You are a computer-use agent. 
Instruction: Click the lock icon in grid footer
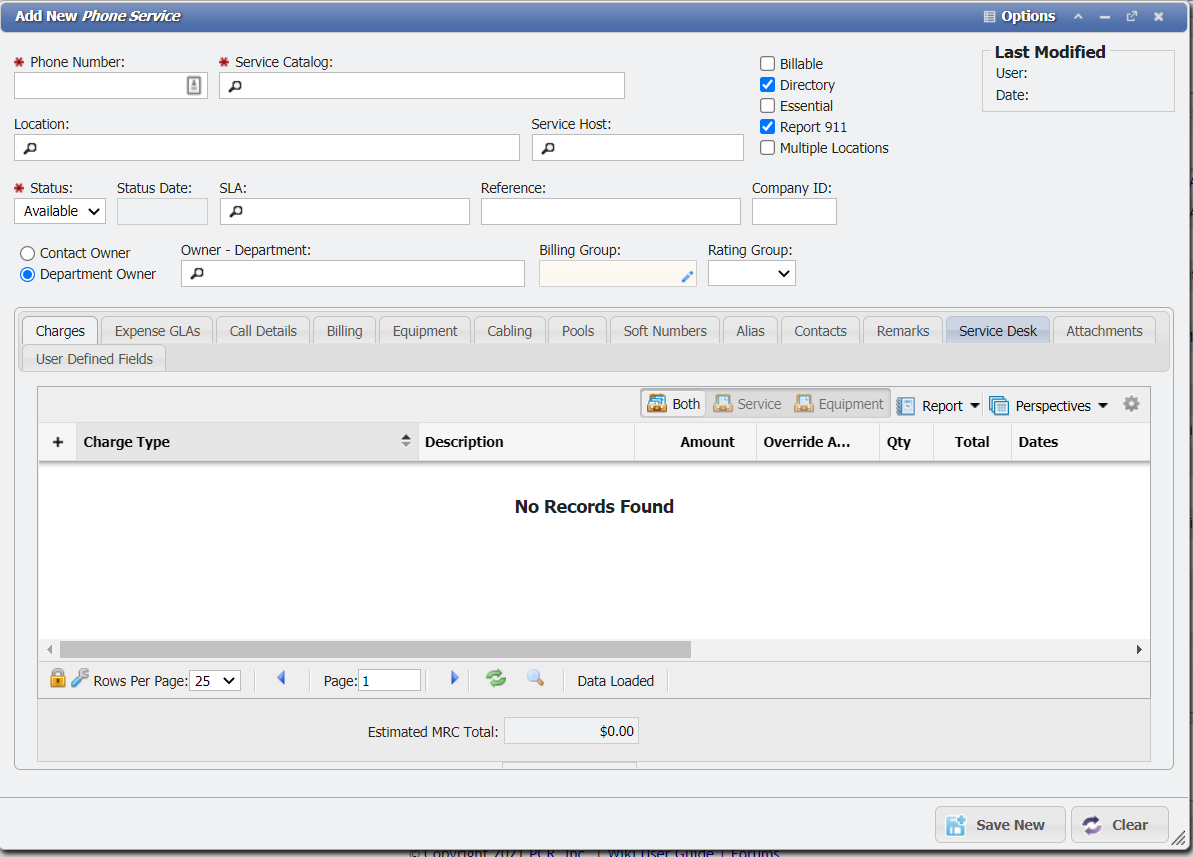point(57,679)
